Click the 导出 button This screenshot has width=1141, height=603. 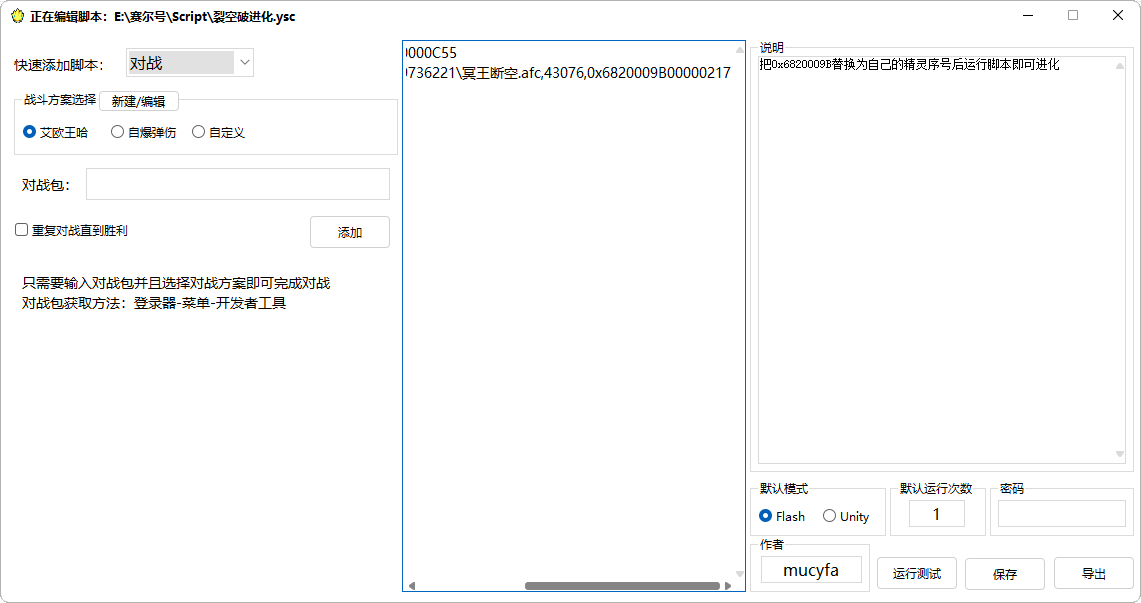pos(1094,574)
